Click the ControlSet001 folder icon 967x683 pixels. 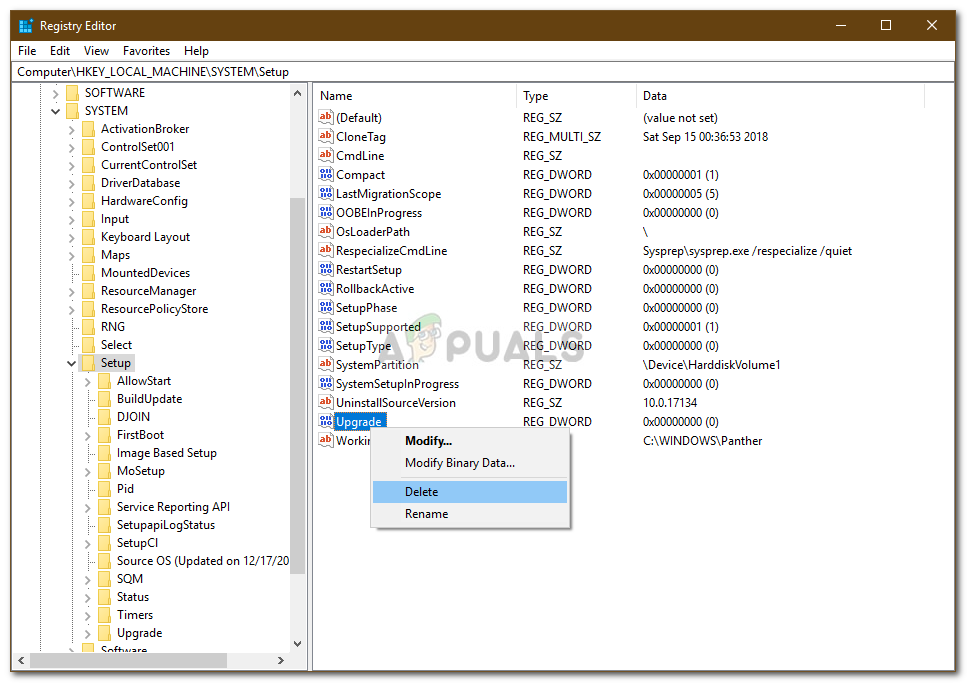click(x=88, y=147)
